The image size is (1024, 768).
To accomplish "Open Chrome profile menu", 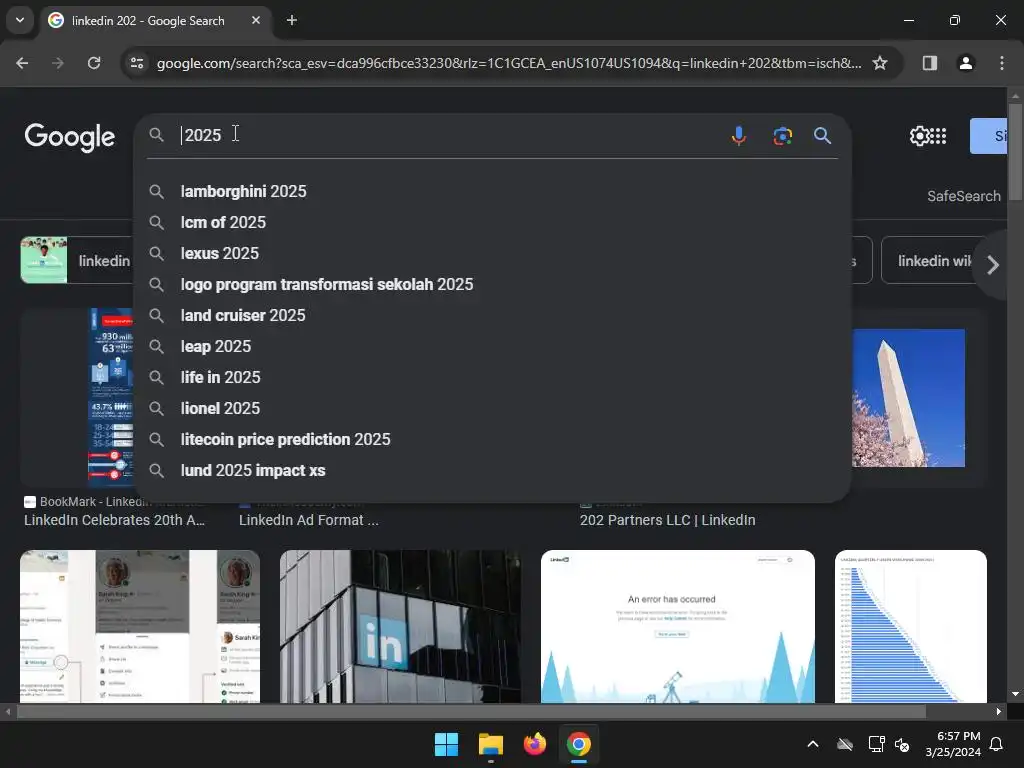I will coord(965,63).
